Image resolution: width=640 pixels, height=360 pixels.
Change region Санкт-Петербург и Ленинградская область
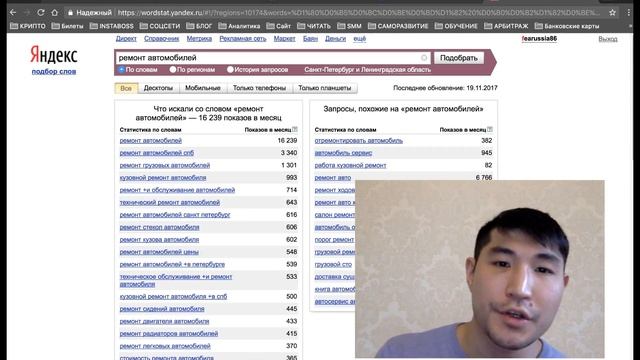click(x=367, y=70)
